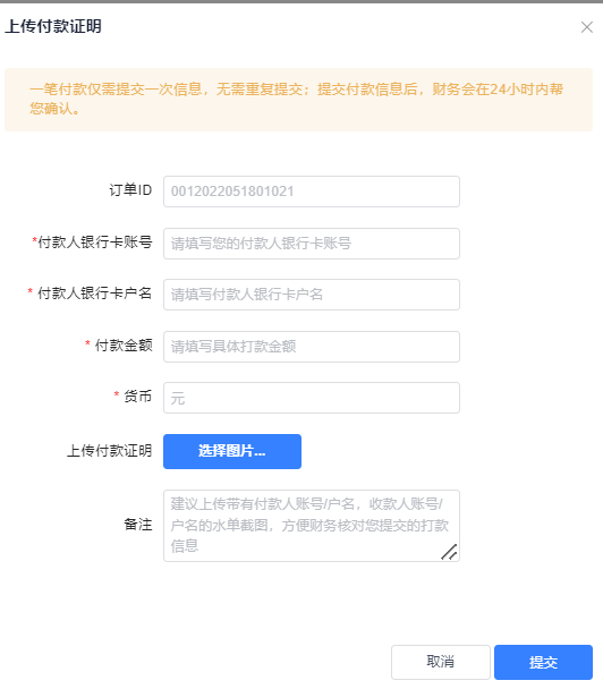Select the 货币 field showing 元

[x=311, y=398]
